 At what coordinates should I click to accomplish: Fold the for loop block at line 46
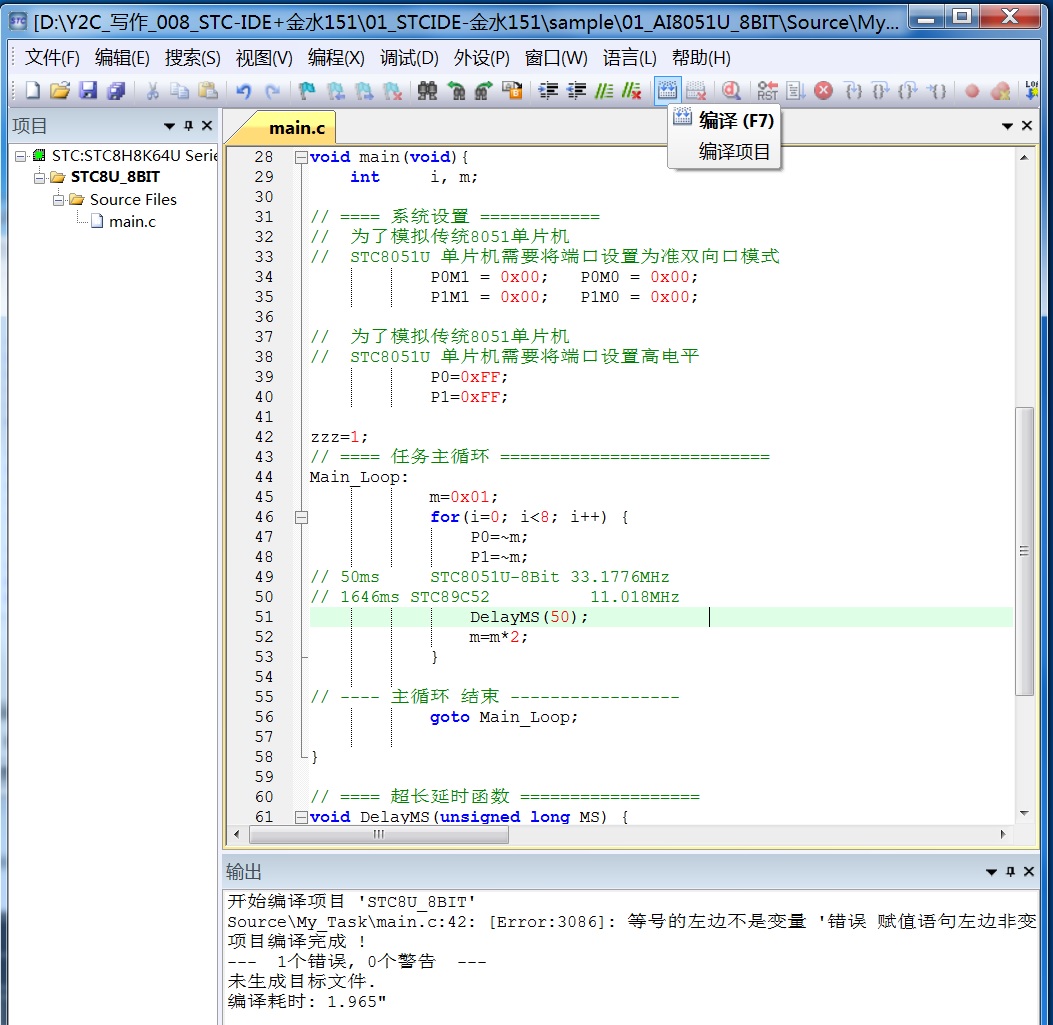tap(302, 517)
